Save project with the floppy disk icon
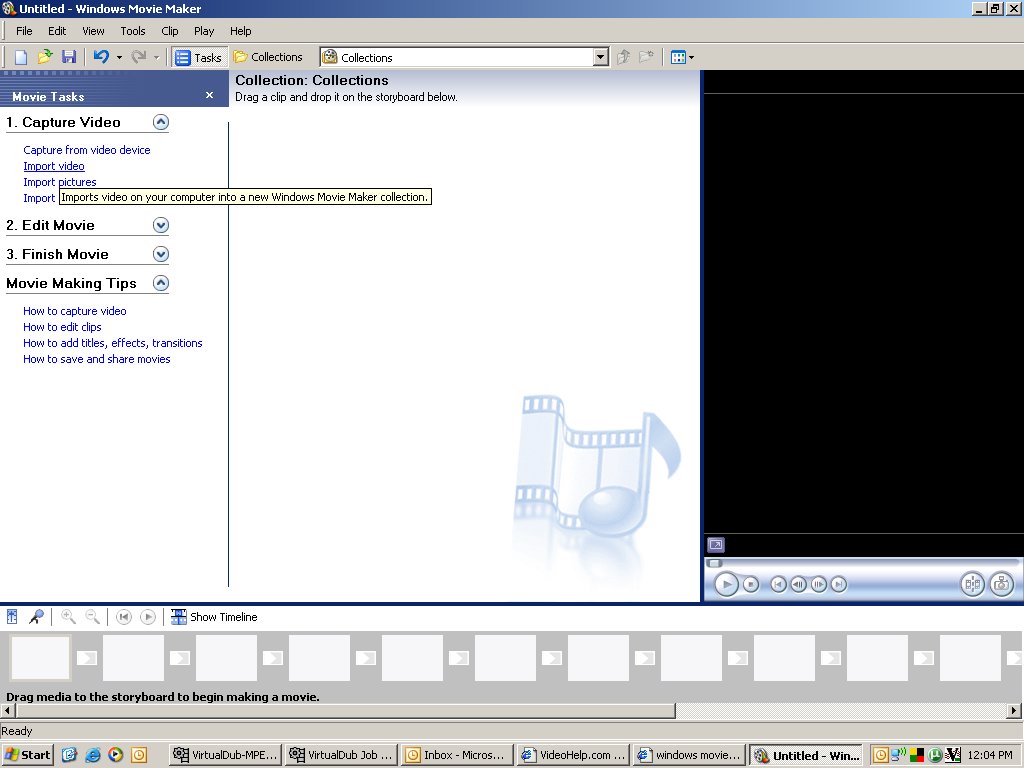Screen dimensions: 1024x768 tap(69, 57)
